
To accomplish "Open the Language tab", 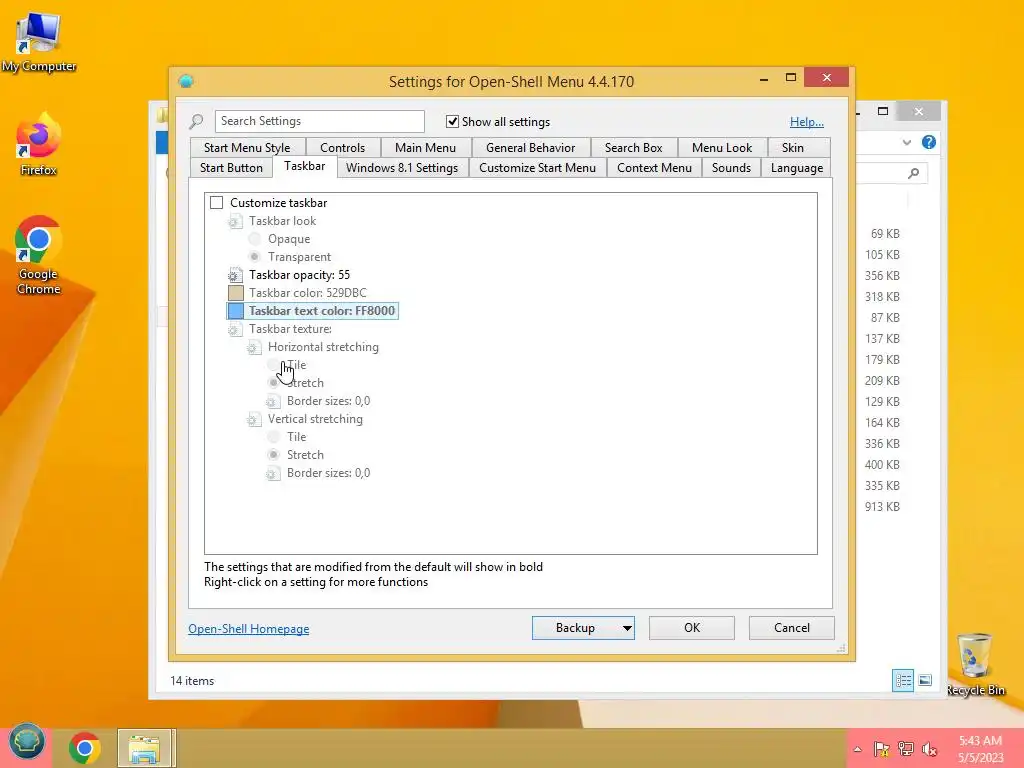I will tap(797, 168).
